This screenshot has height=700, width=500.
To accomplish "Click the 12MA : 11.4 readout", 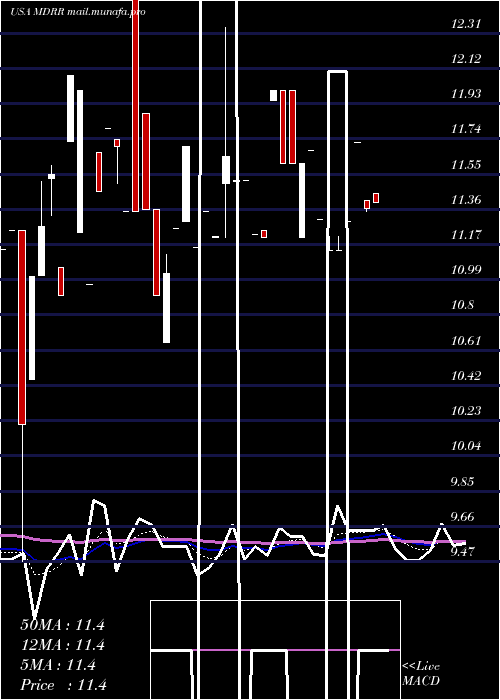I will click(x=62, y=645).
